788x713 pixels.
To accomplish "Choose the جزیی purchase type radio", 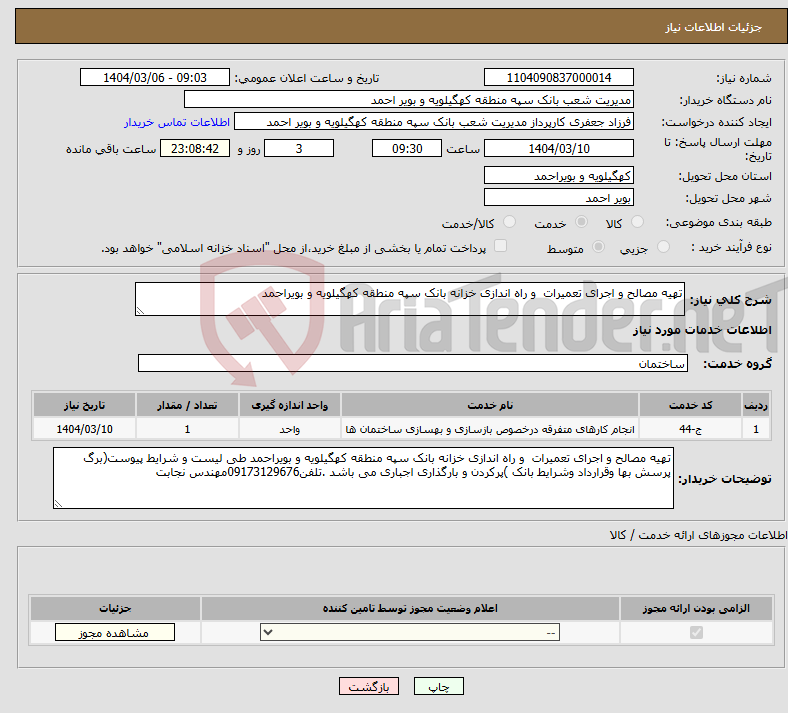I will click(x=663, y=247).
